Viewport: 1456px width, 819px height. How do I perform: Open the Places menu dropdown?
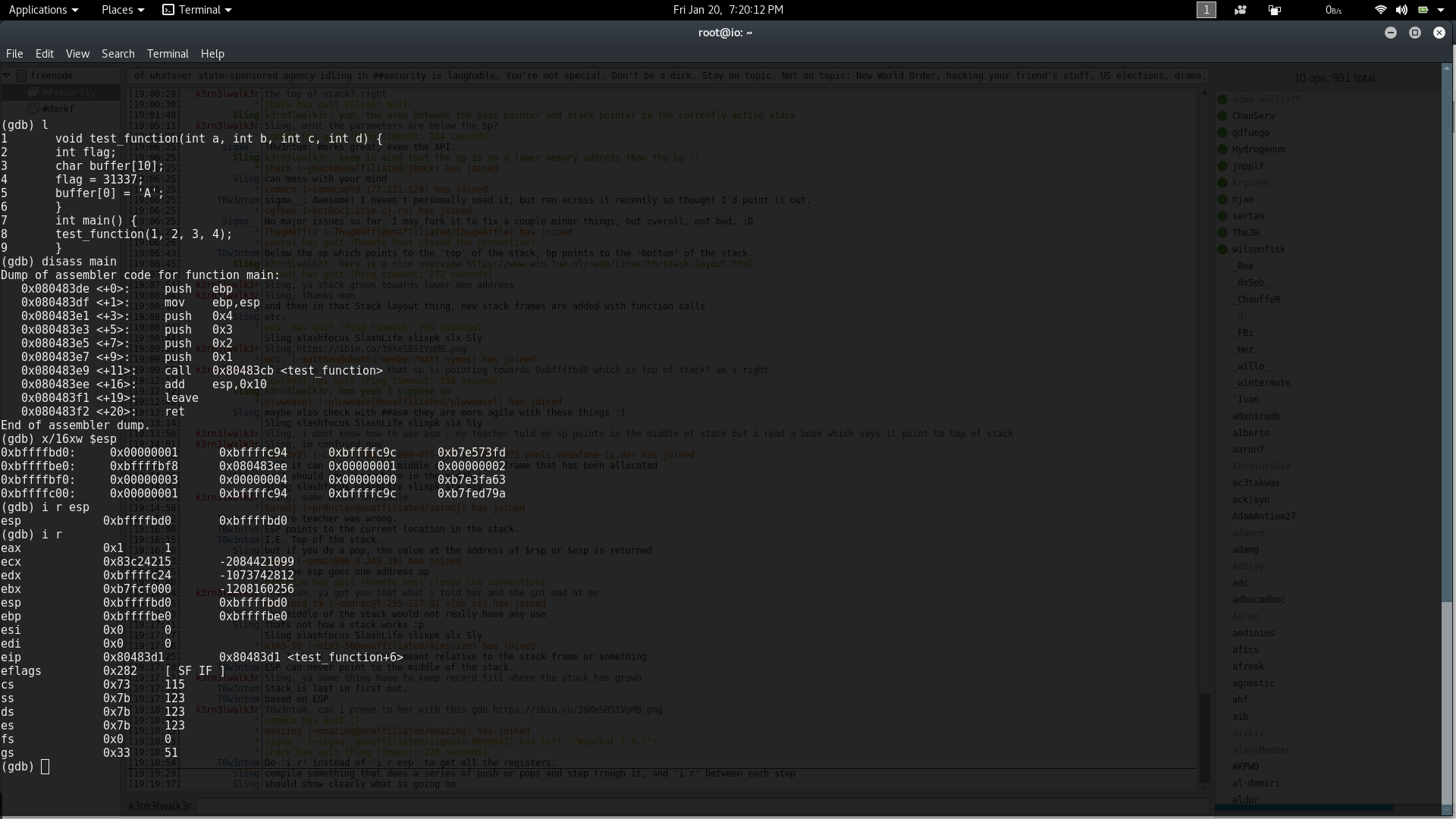pyautogui.click(x=122, y=10)
